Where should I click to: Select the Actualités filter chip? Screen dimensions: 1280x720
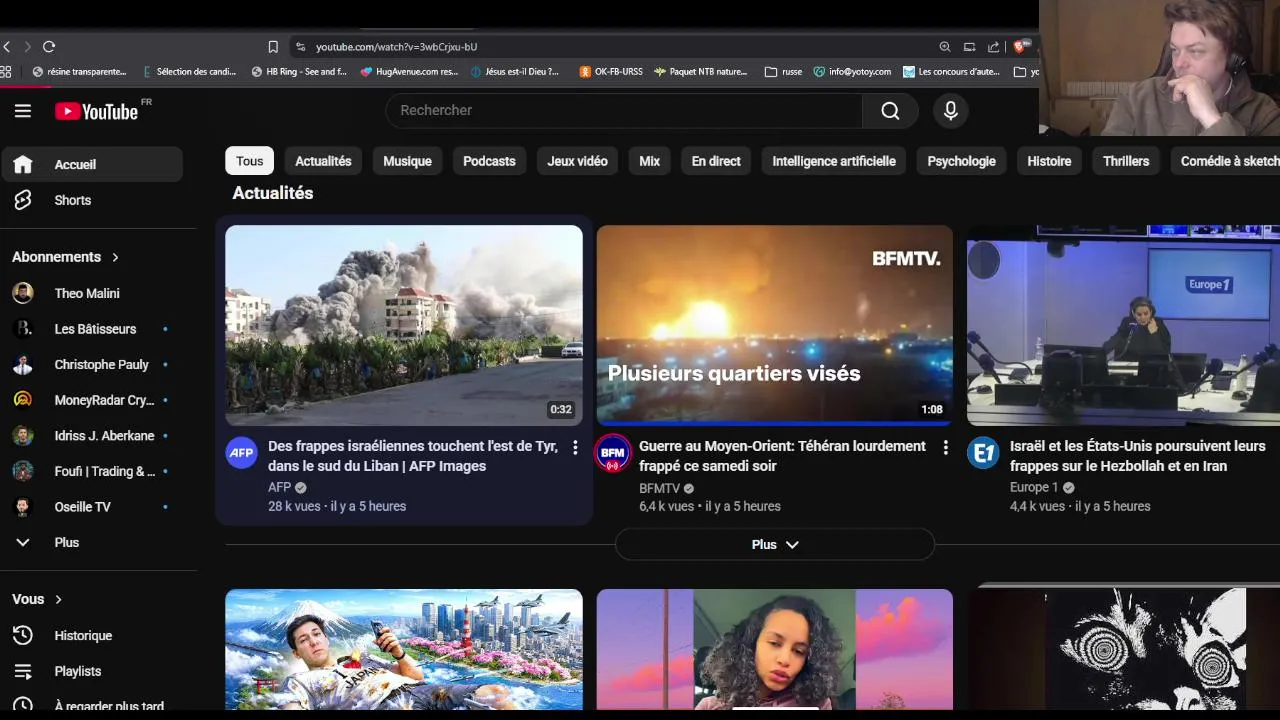click(x=323, y=161)
